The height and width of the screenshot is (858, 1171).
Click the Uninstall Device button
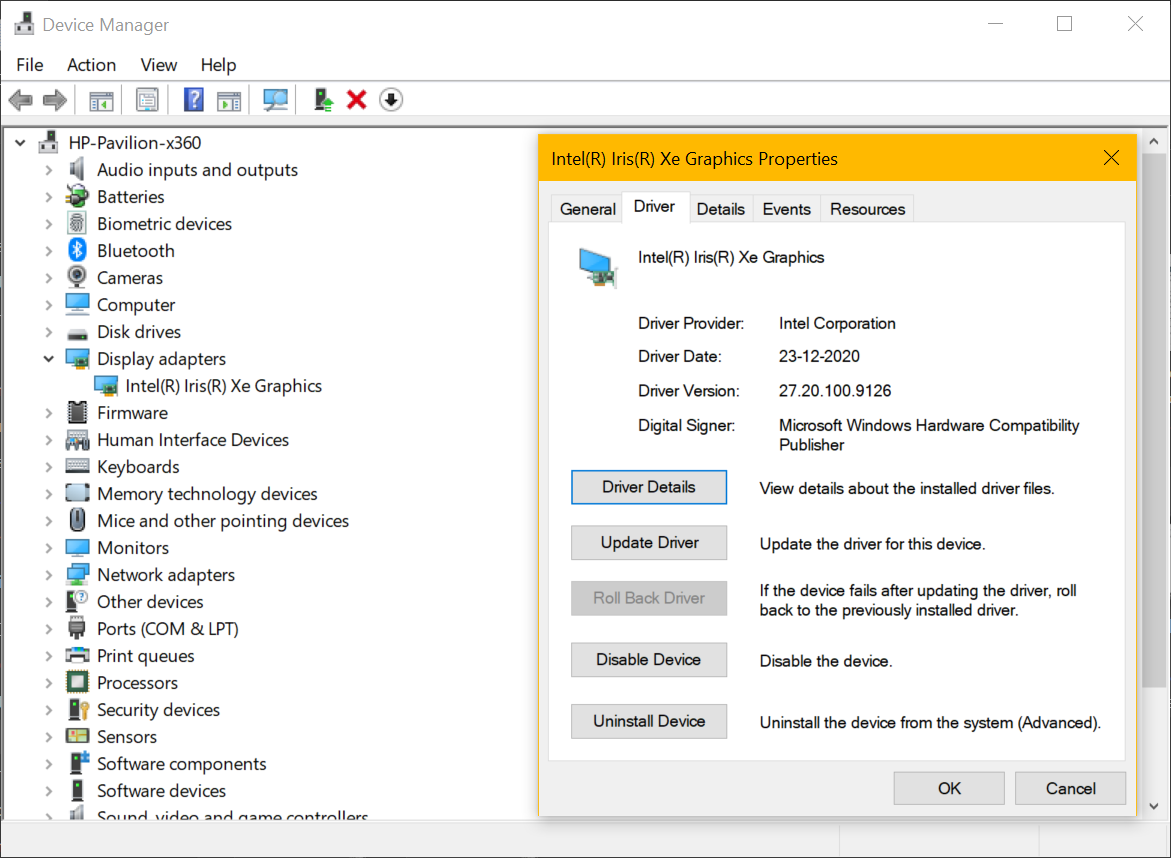[x=648, y=721]
